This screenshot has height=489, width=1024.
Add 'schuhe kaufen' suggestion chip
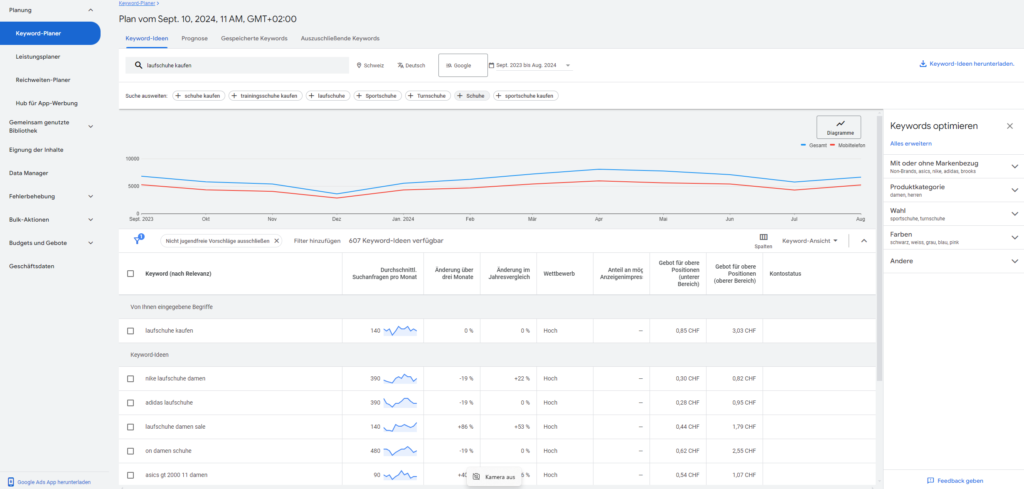pyautogui.click(x=199, y=96)
